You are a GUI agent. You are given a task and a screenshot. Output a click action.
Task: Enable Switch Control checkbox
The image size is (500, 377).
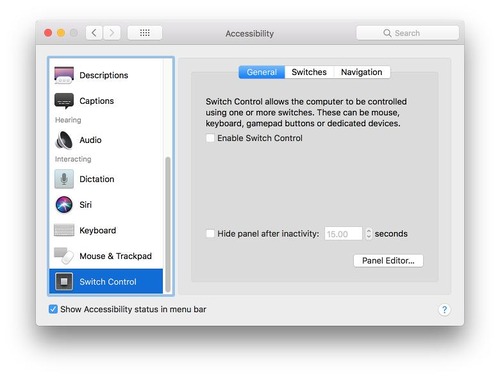(x=210, y=138)
